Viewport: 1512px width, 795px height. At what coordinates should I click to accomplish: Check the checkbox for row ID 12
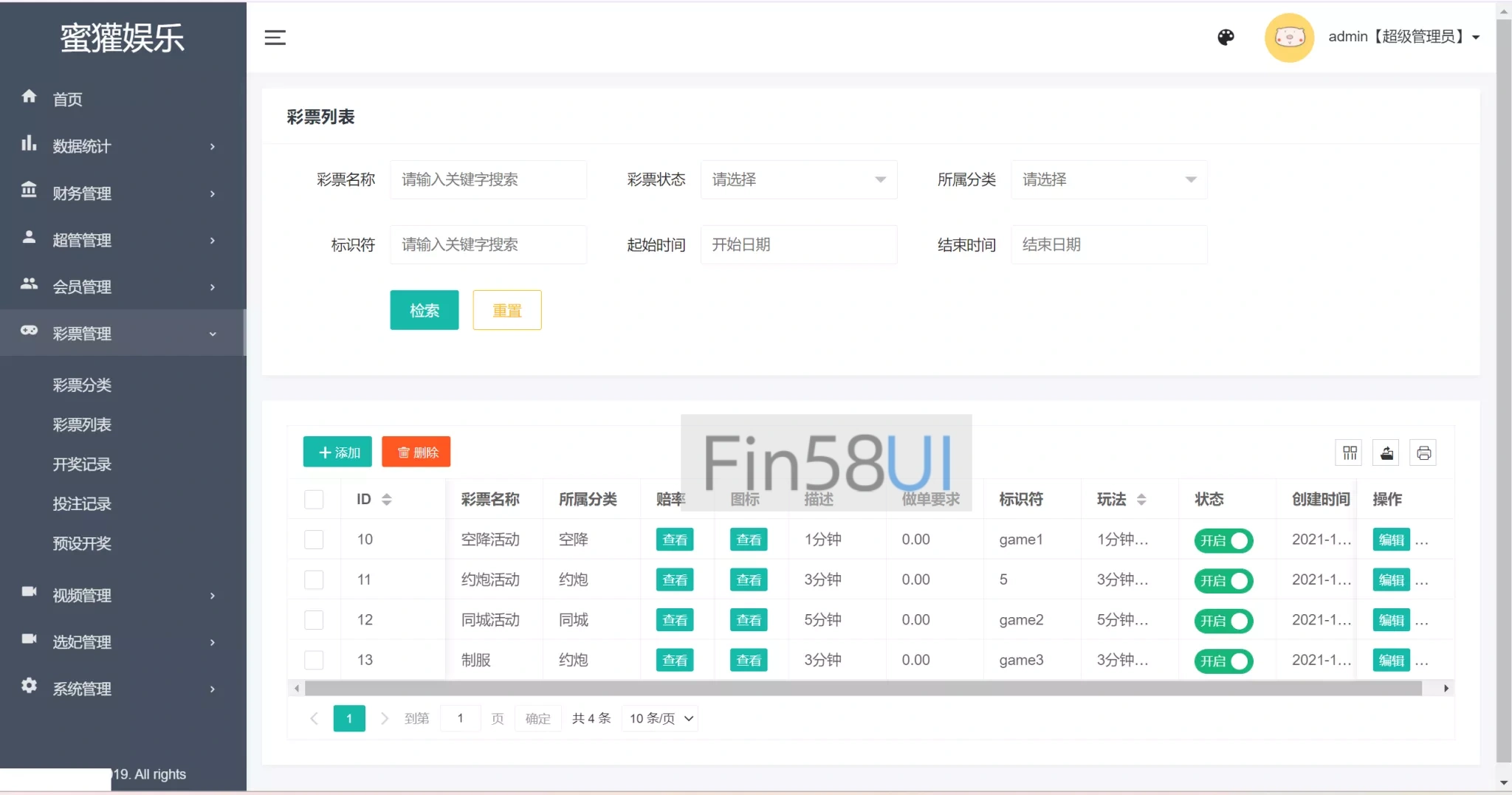[x=314, y=620]
